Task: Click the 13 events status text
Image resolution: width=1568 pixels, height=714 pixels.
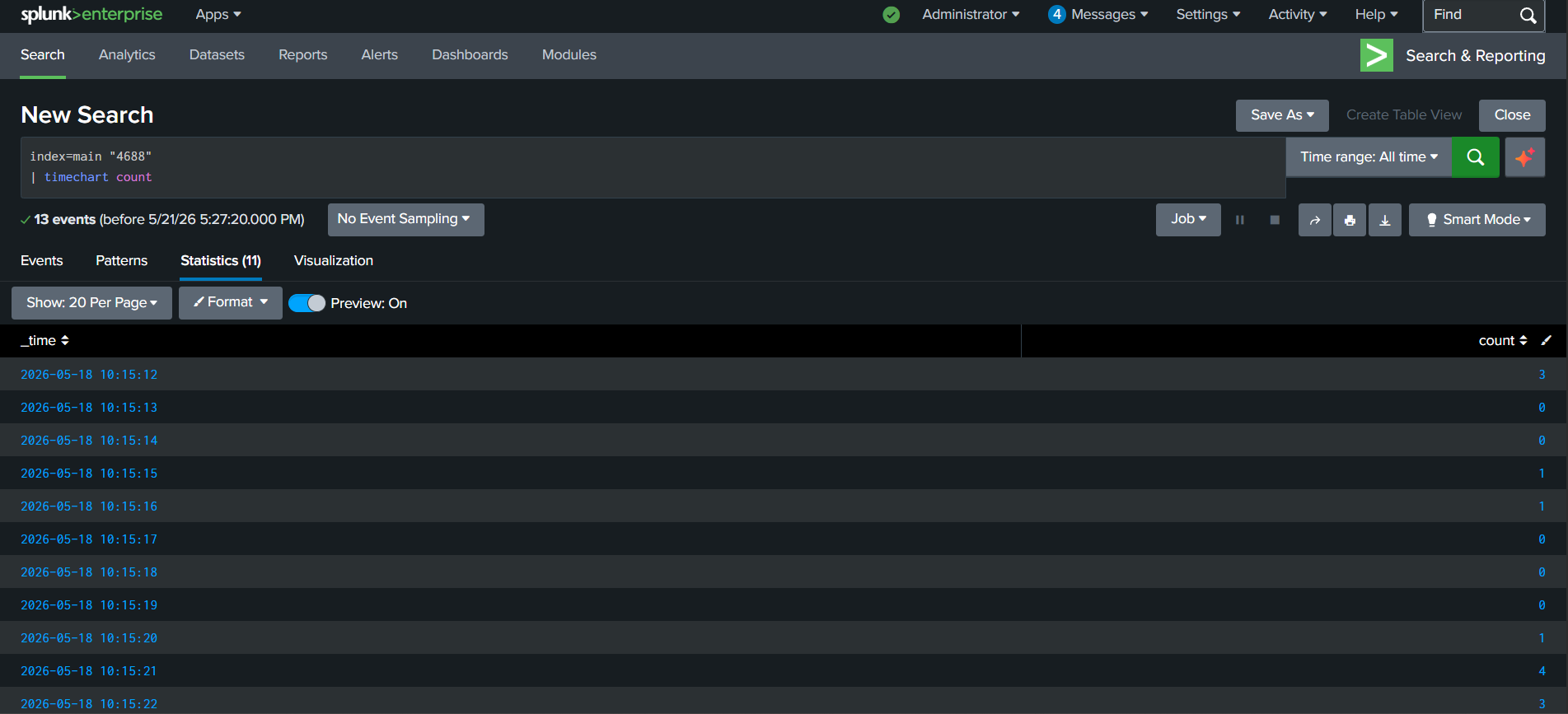Action: pyautogui.click(x=65, y=220)
